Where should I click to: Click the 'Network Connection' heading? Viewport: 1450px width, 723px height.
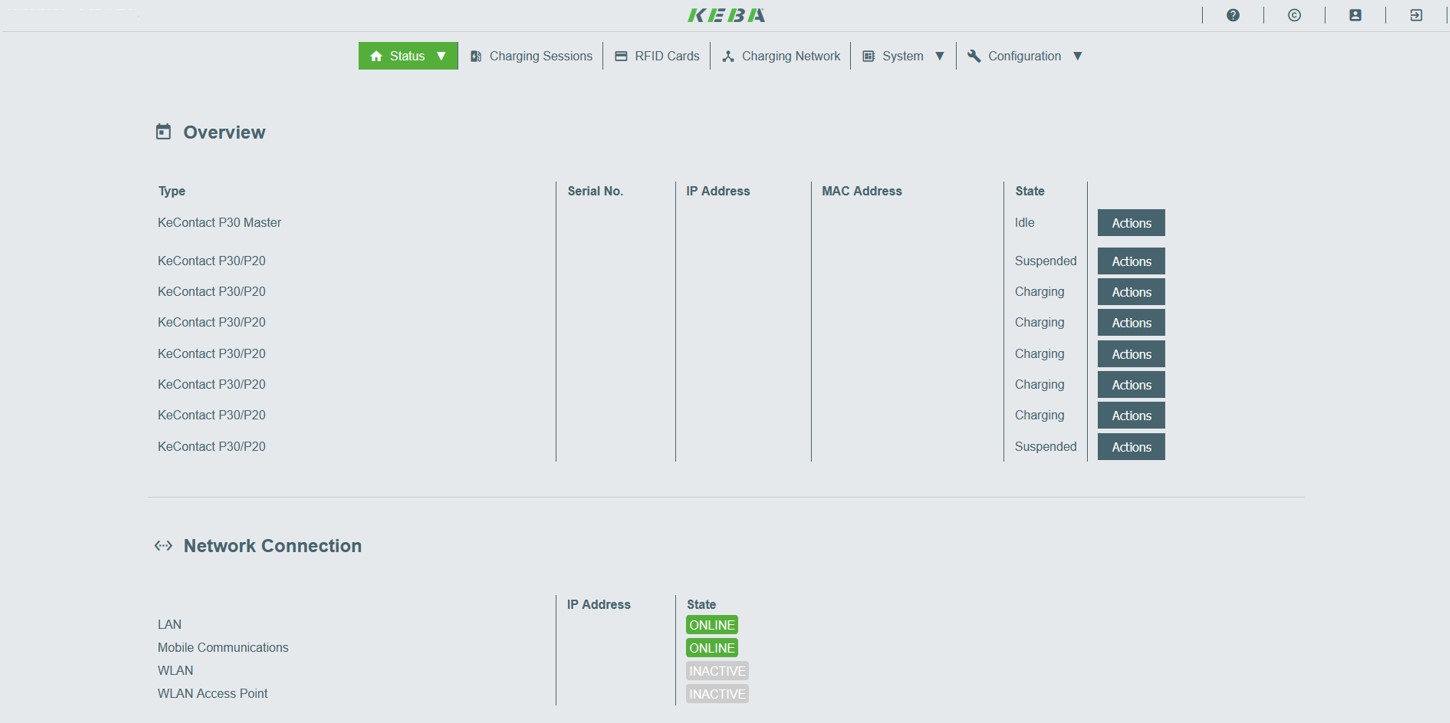pyautogui.click(x=272, y=546)
